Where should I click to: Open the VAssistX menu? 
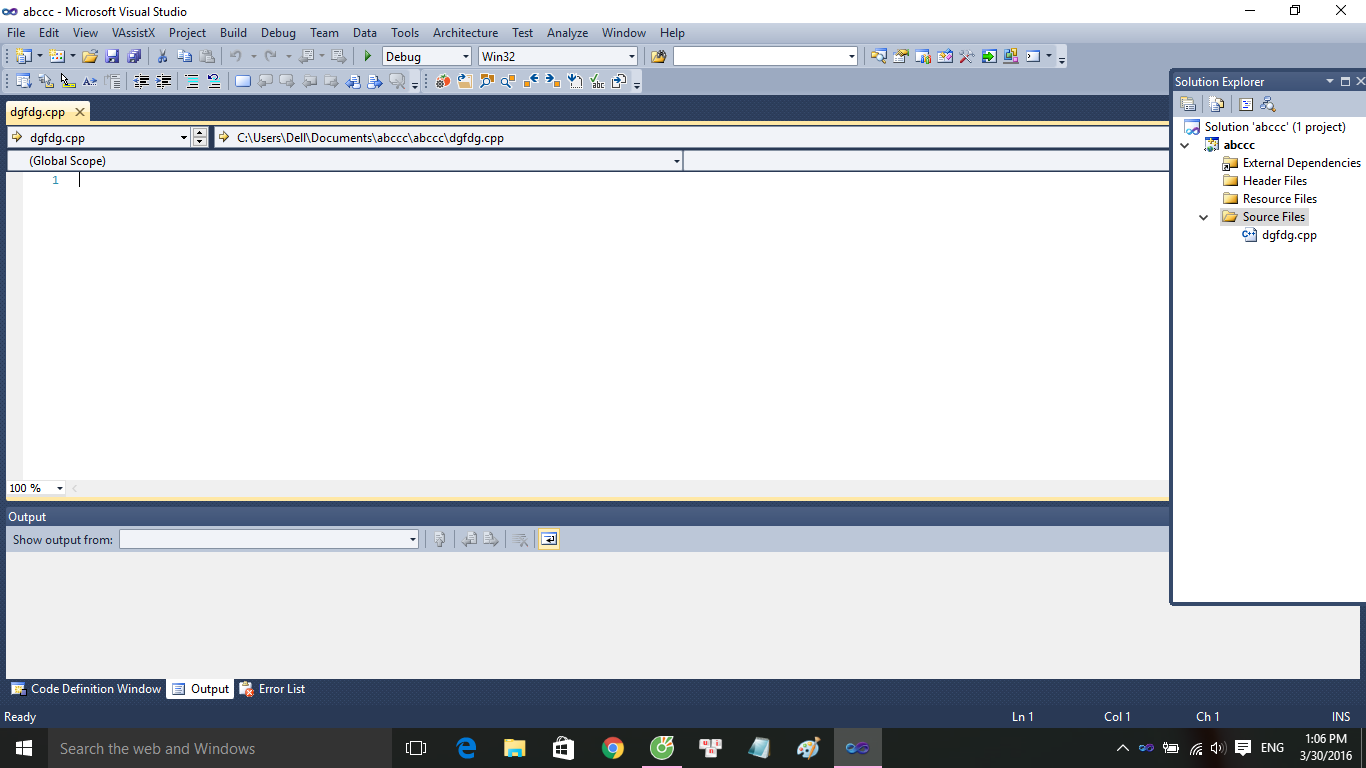click(133, 33)
